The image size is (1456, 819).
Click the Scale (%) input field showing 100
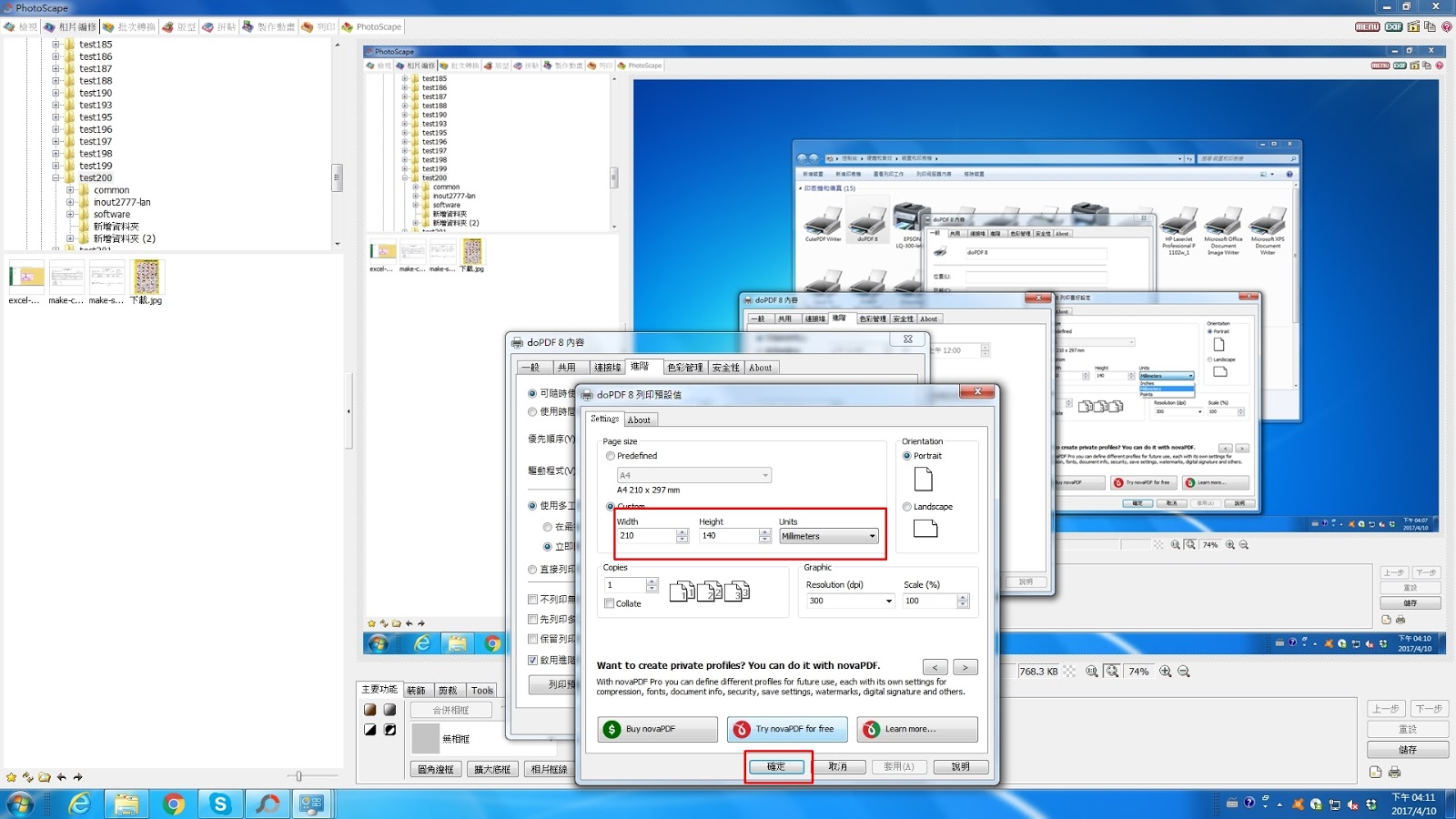[930, 601]
